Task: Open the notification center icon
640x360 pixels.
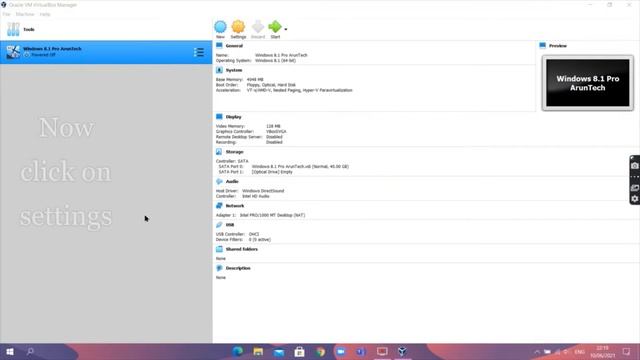Action: (627, 352)
